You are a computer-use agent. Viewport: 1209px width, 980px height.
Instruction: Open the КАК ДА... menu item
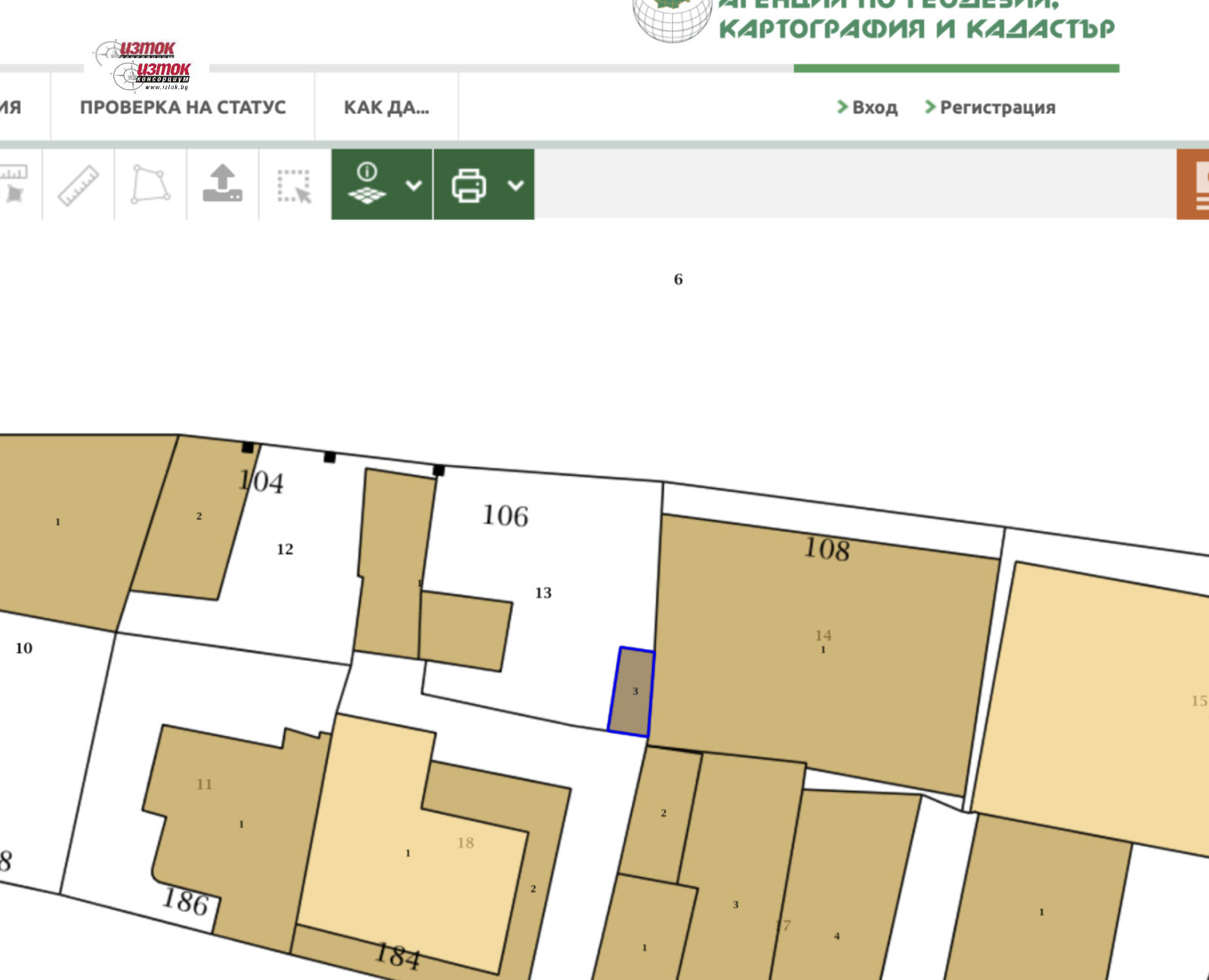[x=386, y=107]
